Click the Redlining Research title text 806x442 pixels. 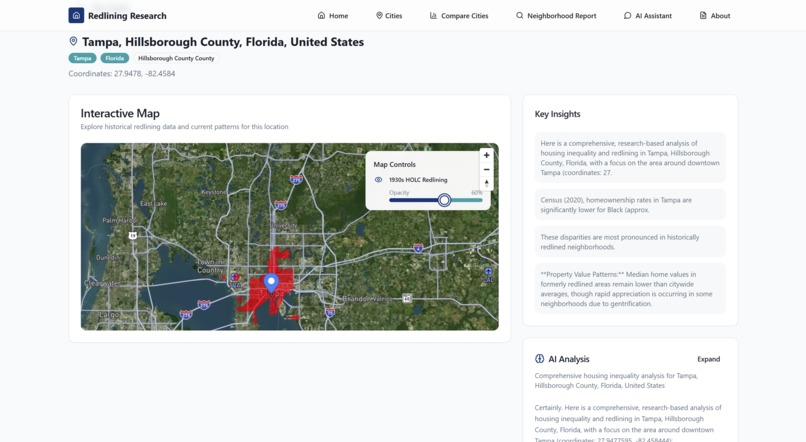[x=127, y=16]
